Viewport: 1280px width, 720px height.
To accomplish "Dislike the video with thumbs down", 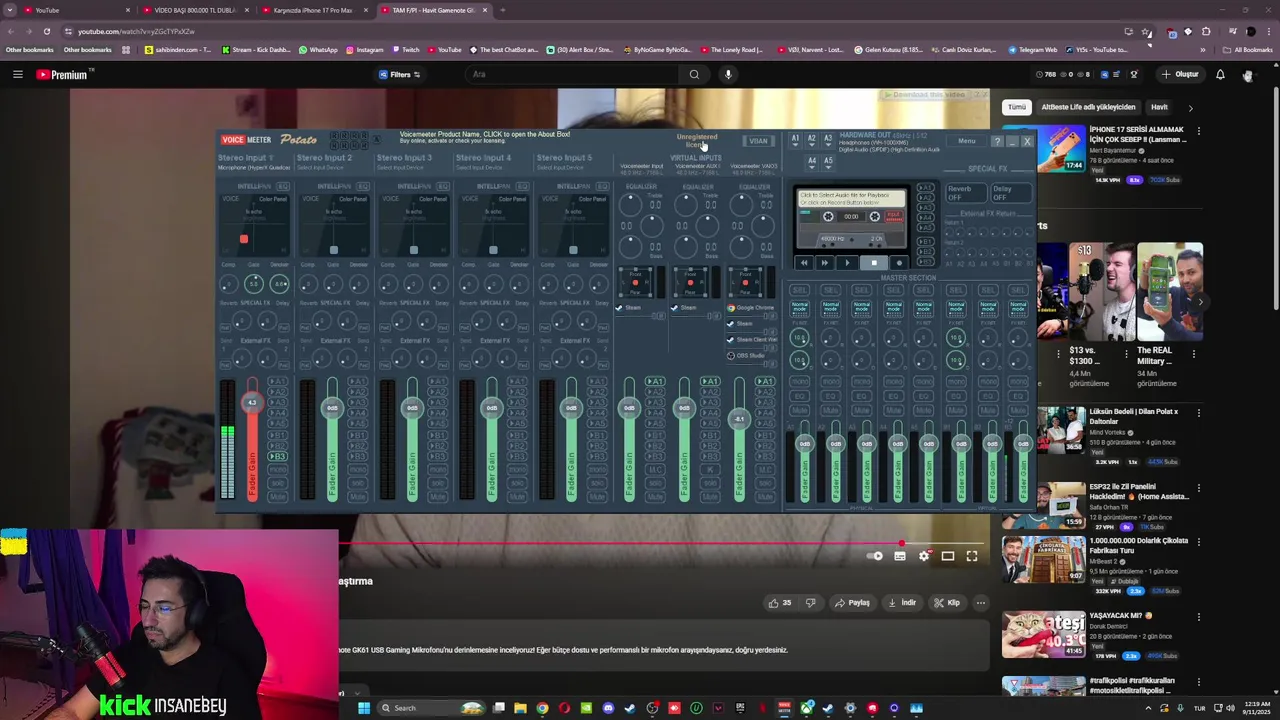I will (810, 603).
